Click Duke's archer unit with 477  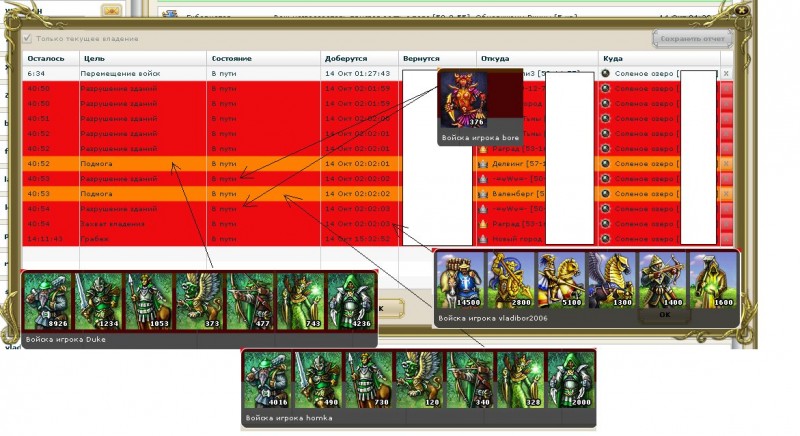click(249, 301)
